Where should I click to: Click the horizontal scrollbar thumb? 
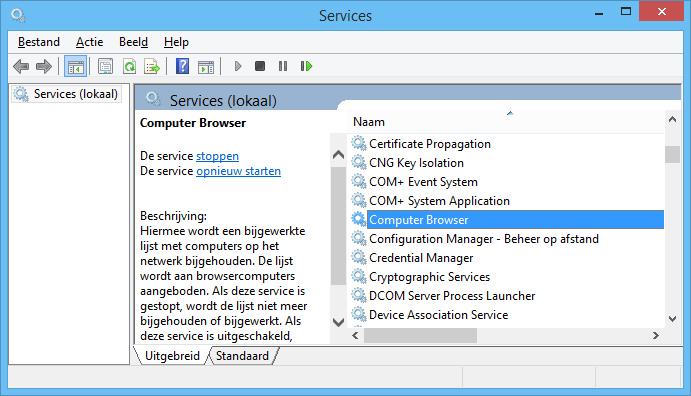pyautogui.click(x=420, y=335)
